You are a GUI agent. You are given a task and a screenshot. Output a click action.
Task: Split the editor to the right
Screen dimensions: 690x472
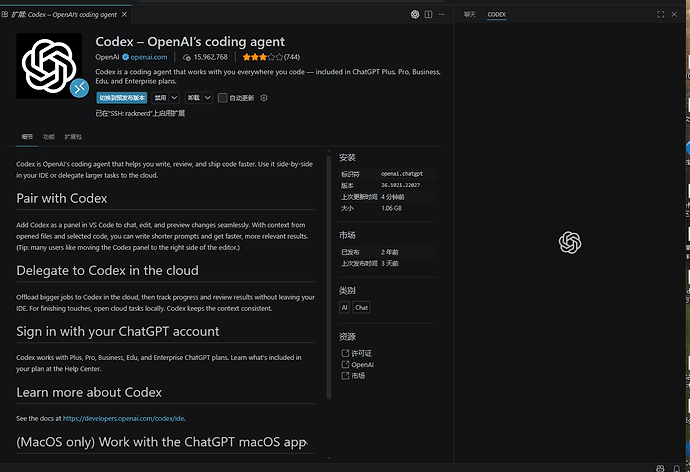428,15
